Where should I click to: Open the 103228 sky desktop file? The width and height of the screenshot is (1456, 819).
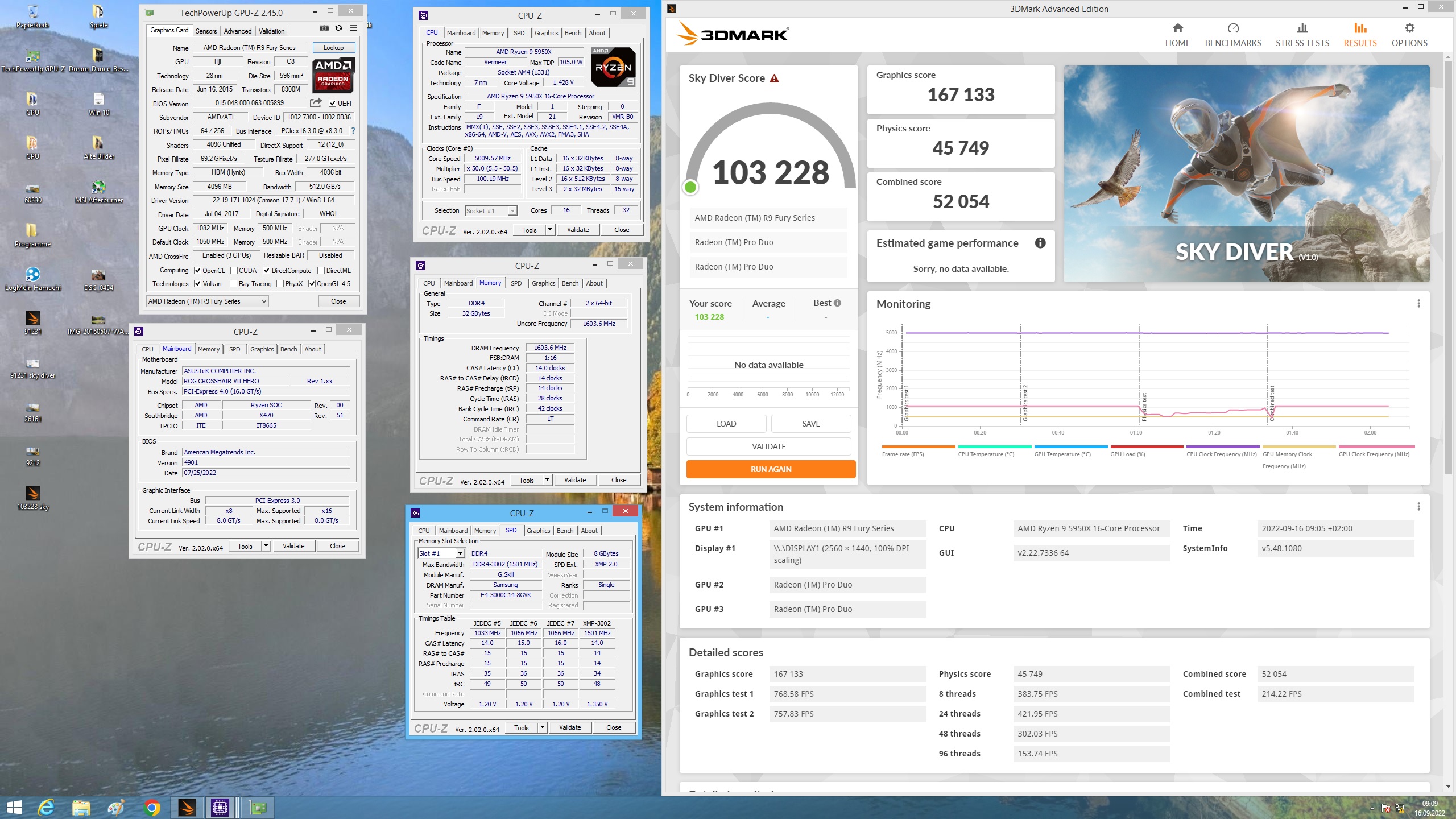click(33, 498)
